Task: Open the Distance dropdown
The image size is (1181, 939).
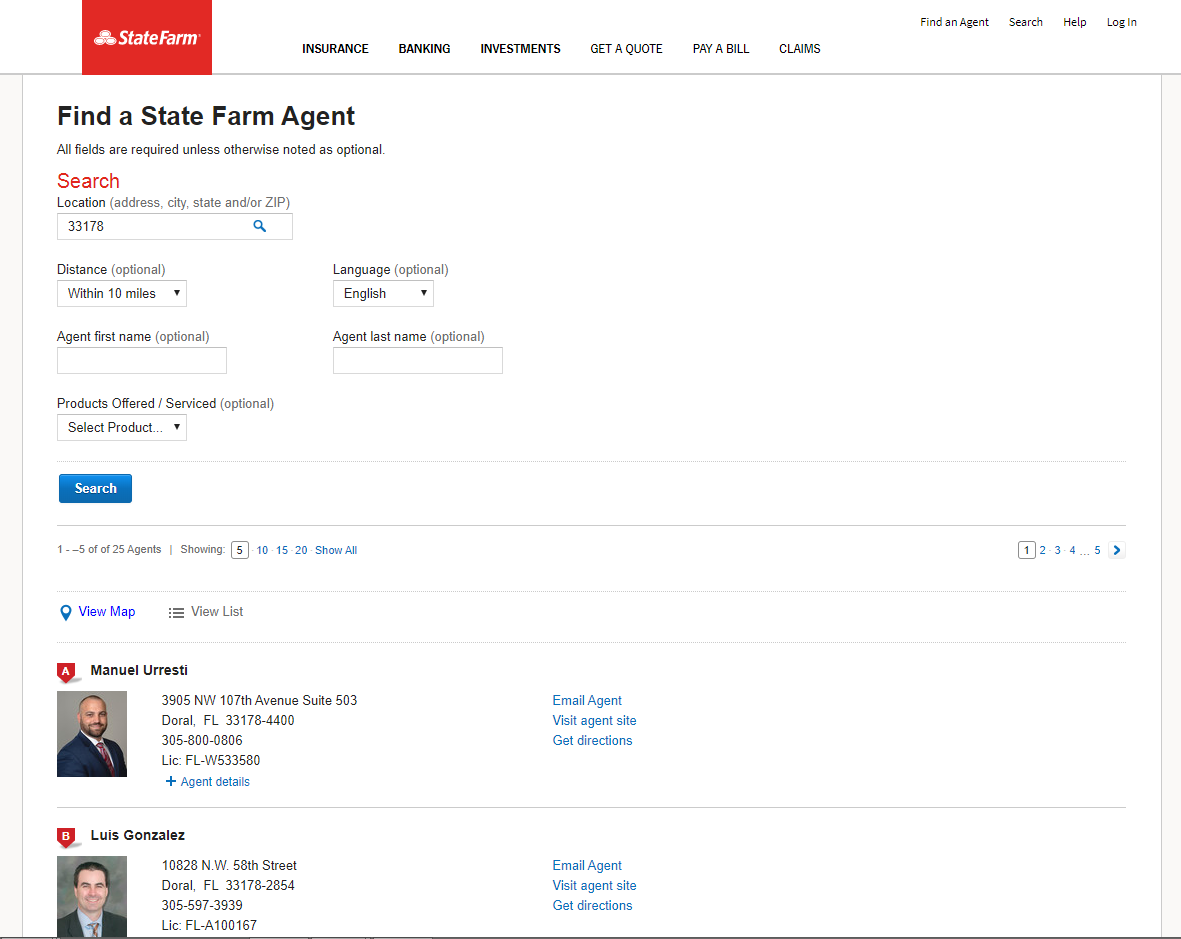Action: [122, 293]
